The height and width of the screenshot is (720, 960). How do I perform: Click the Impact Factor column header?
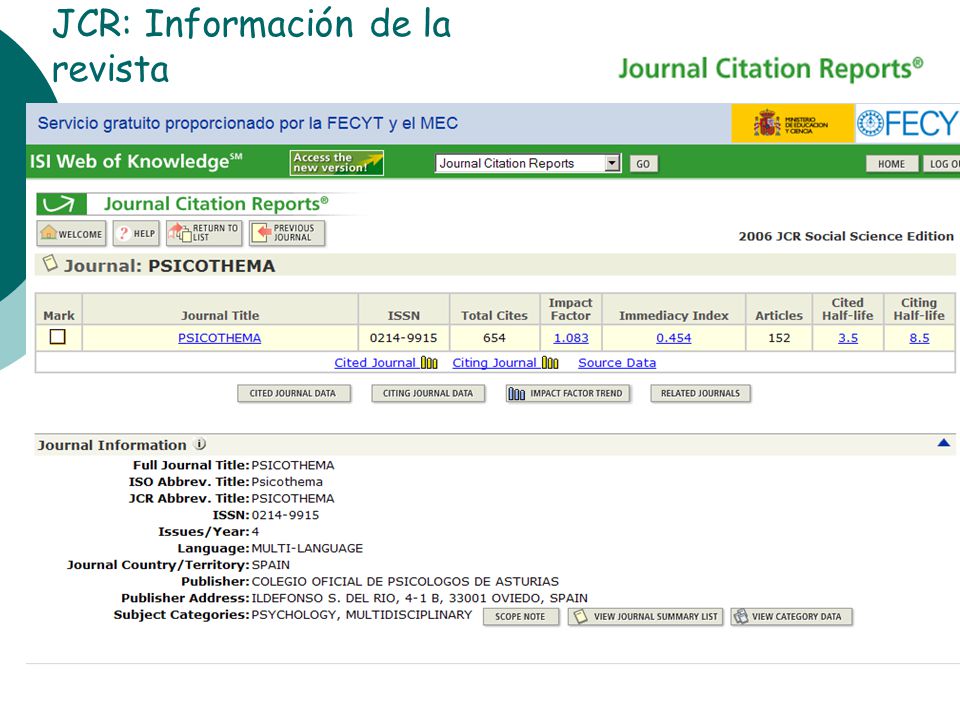click(571, 309)
